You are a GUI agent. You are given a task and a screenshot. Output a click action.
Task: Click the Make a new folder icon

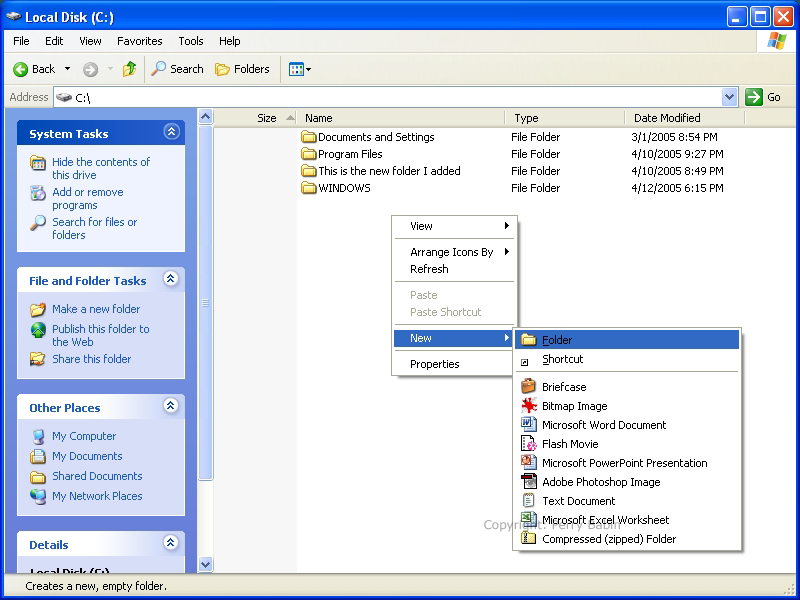coord(38,309)
